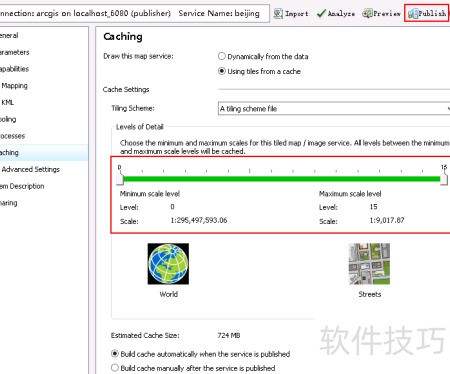This screenshot has height=374, width=450.
Task: Click the Streets map thumbnail
Action: [369, 264]
